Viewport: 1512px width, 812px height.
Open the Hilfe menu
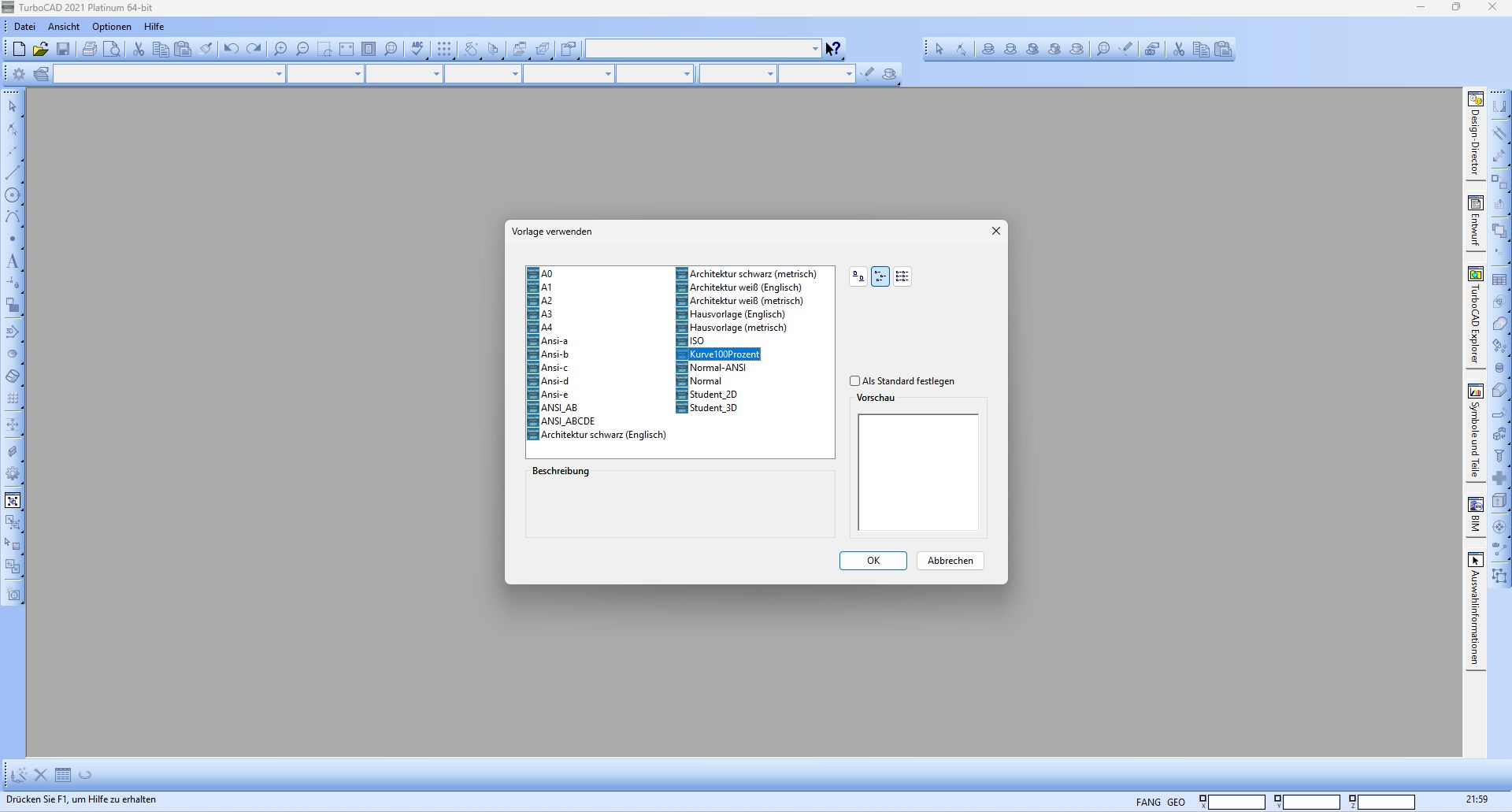(x=154, y=27)
